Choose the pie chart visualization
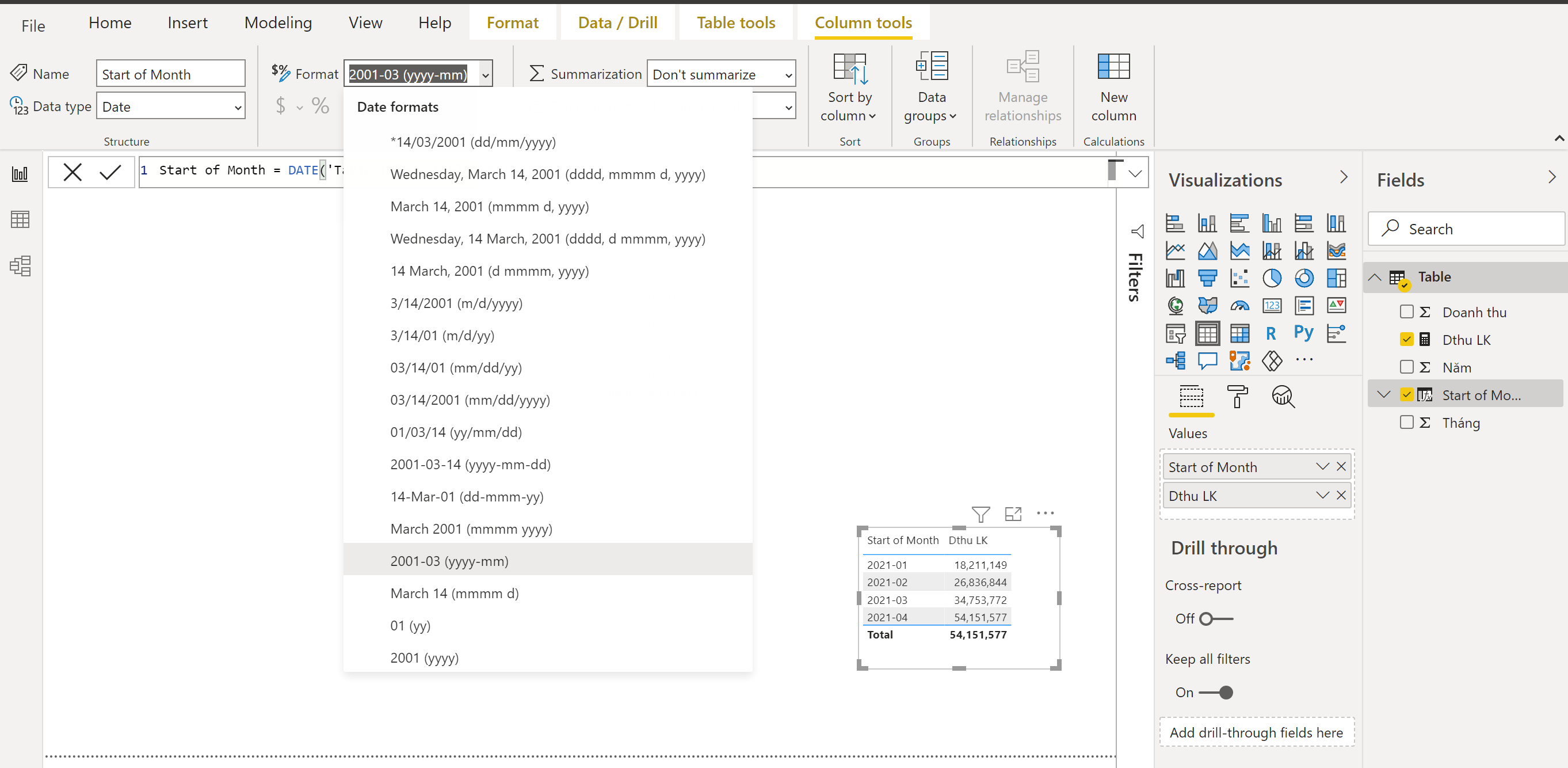The image size is (1568, 768). 1272,278
